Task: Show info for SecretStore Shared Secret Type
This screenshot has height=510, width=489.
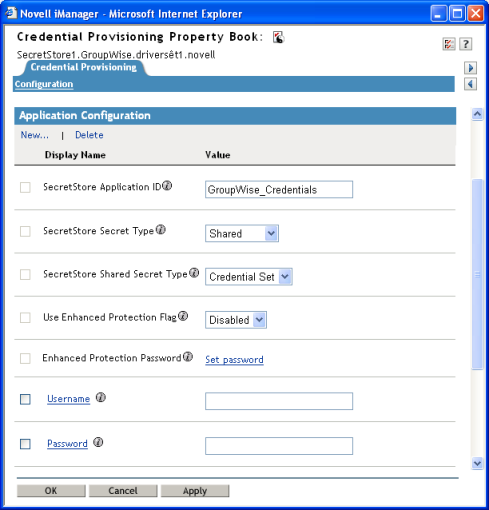Action: (194, 273)
